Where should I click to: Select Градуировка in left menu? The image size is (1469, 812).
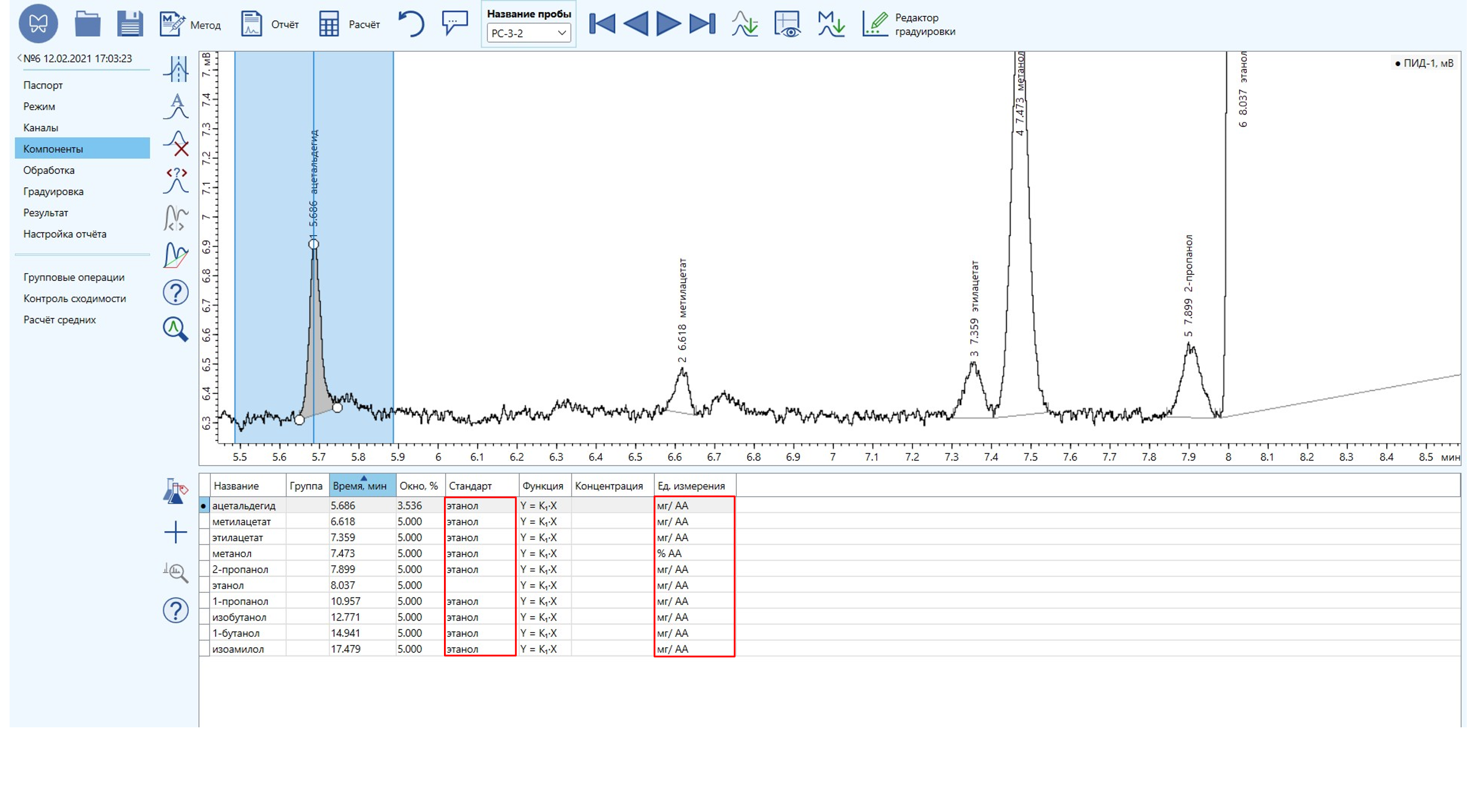[53, 192]
